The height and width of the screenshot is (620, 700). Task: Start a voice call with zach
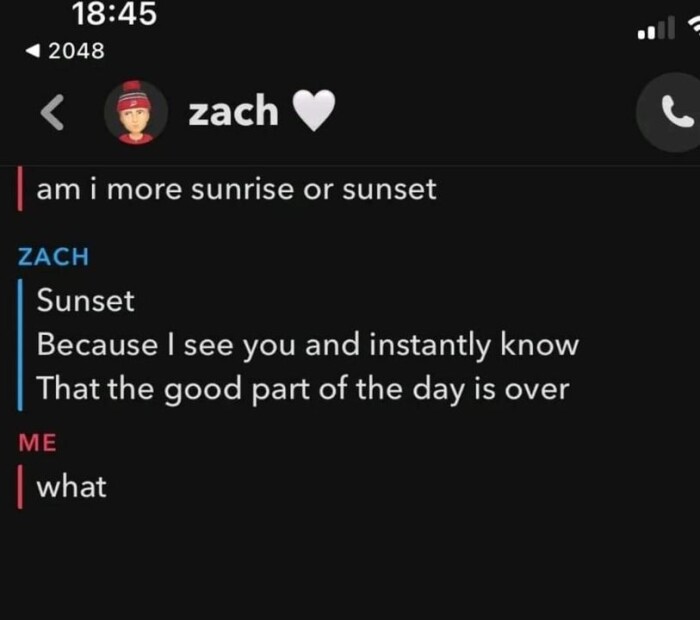672,115
